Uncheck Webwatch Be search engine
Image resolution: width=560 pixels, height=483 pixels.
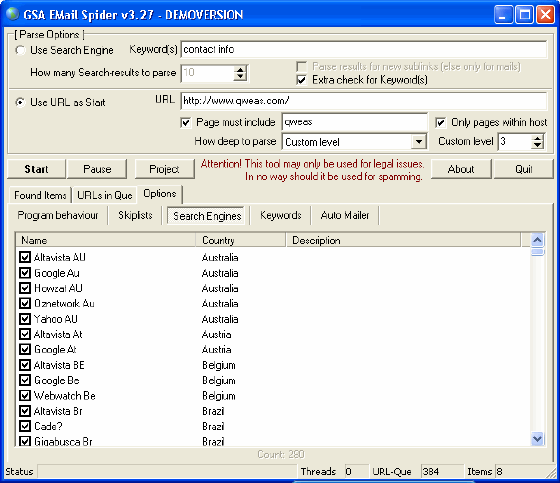(25, 395)
